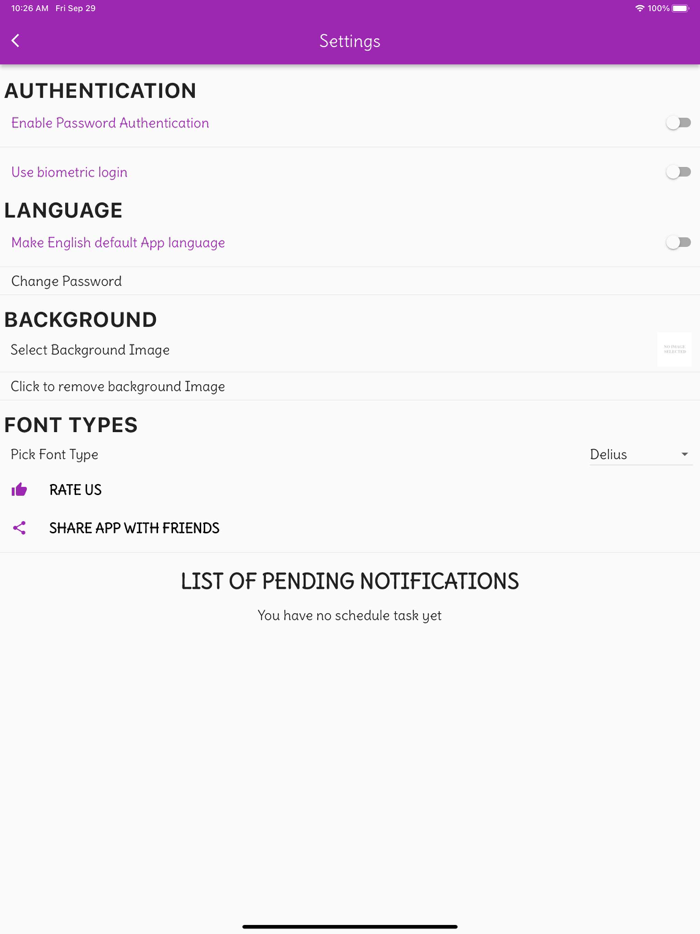Tap the clock showing 10:26 AM

(20, 8)
